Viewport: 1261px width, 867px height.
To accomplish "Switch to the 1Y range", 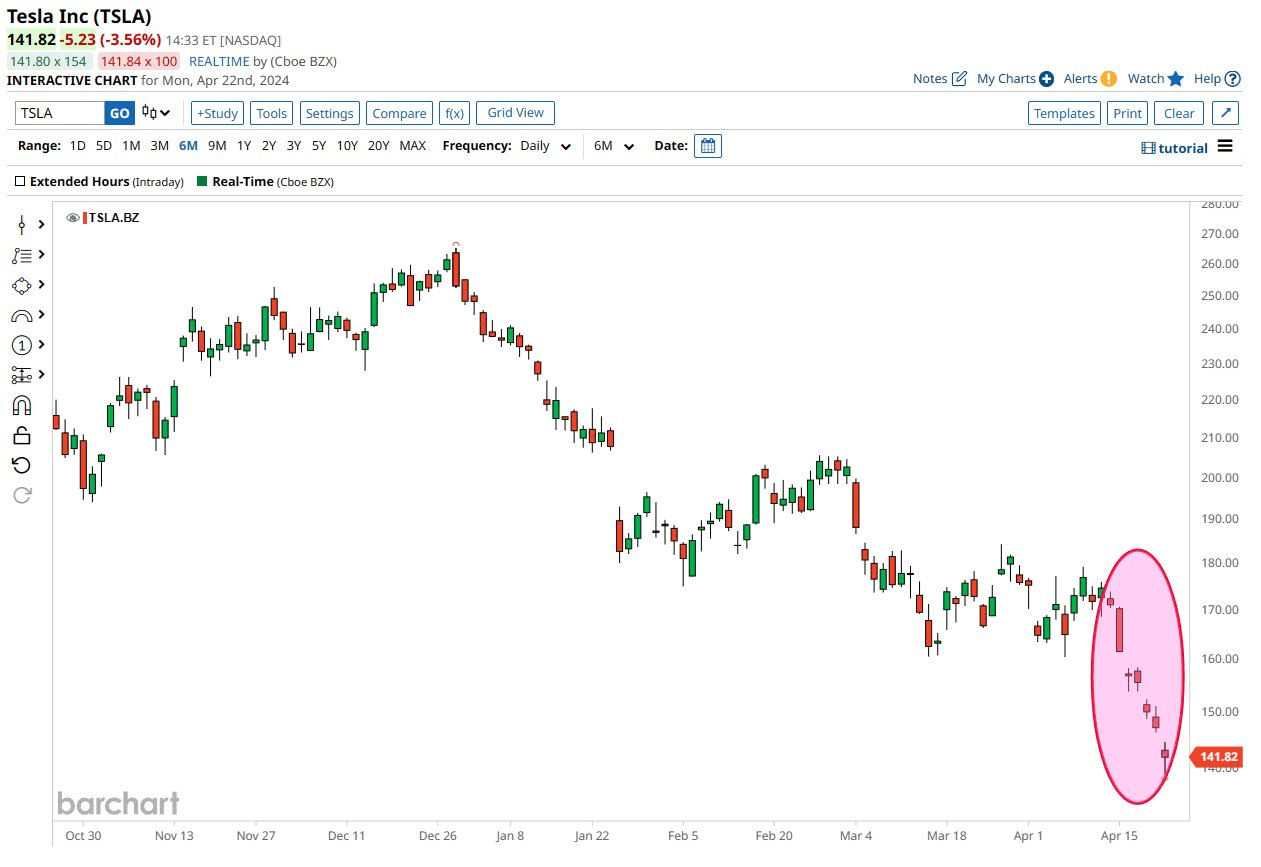I will pyautogui.click(x=244, y=145).
